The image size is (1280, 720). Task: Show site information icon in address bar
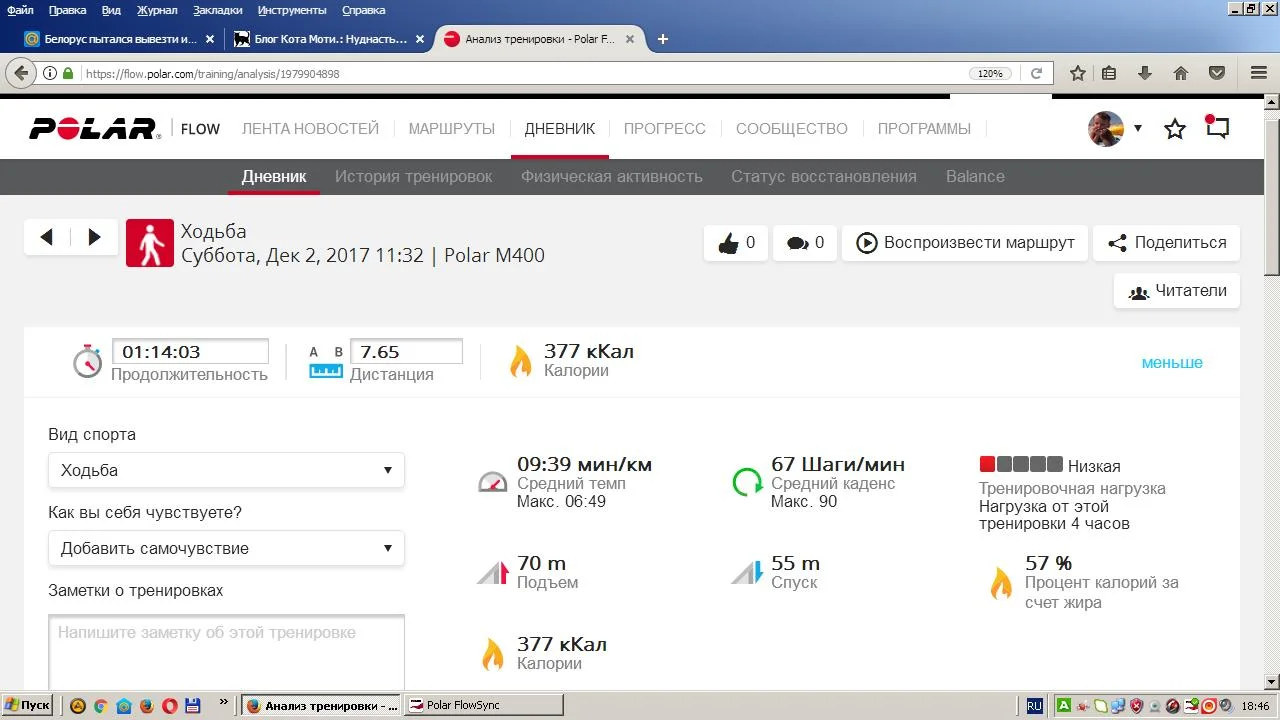(49, 73)
